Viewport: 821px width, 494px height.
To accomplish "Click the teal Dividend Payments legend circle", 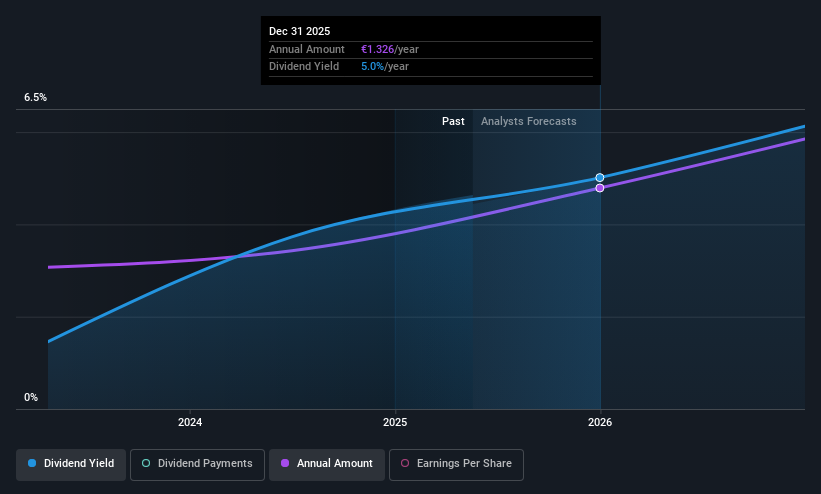I will 146,463.
